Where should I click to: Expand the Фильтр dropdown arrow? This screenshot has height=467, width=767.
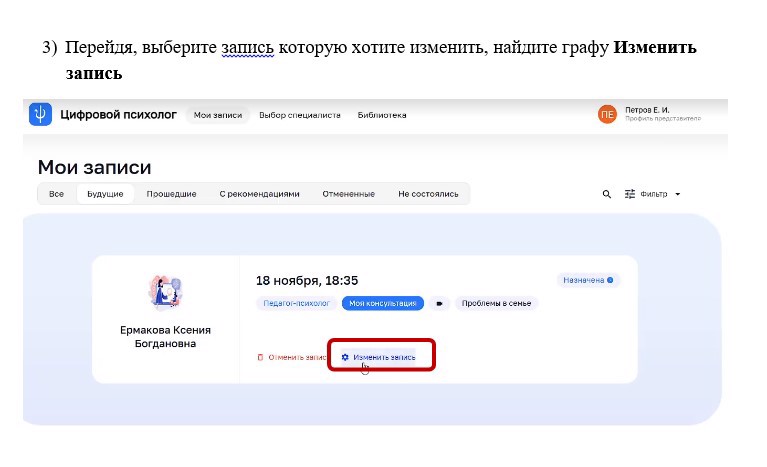[677, 194]
